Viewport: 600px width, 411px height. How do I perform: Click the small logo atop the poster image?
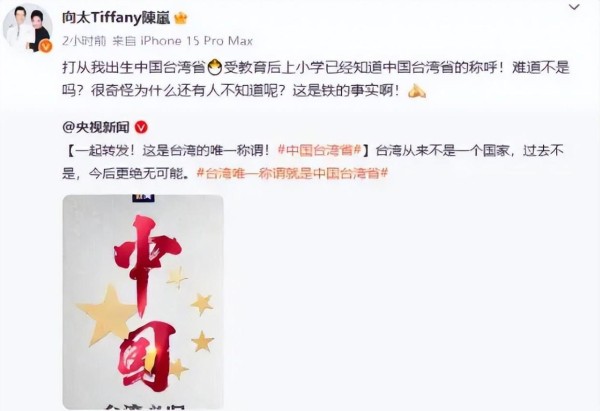[x=143, y=198]
